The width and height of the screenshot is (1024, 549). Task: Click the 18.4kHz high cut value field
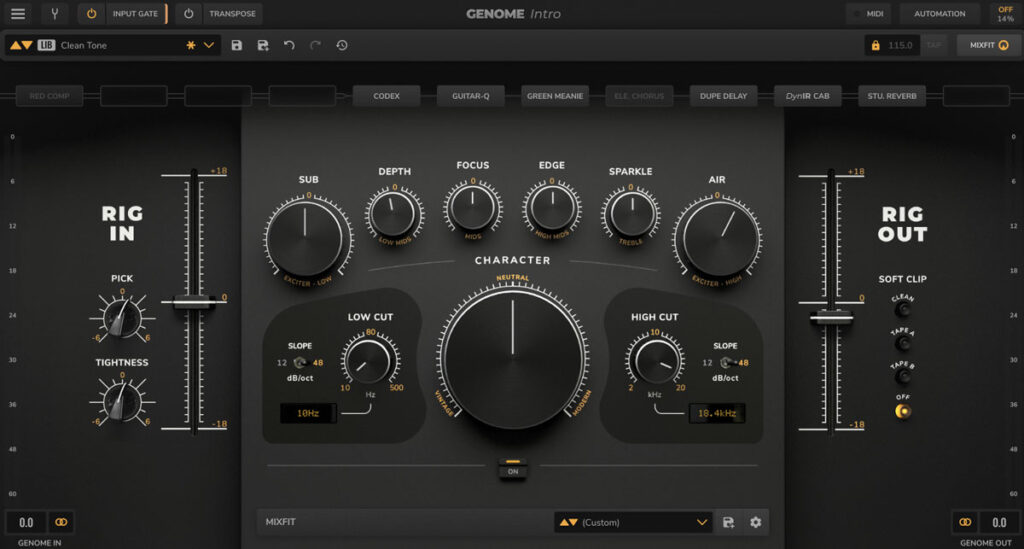click(716, 413)
